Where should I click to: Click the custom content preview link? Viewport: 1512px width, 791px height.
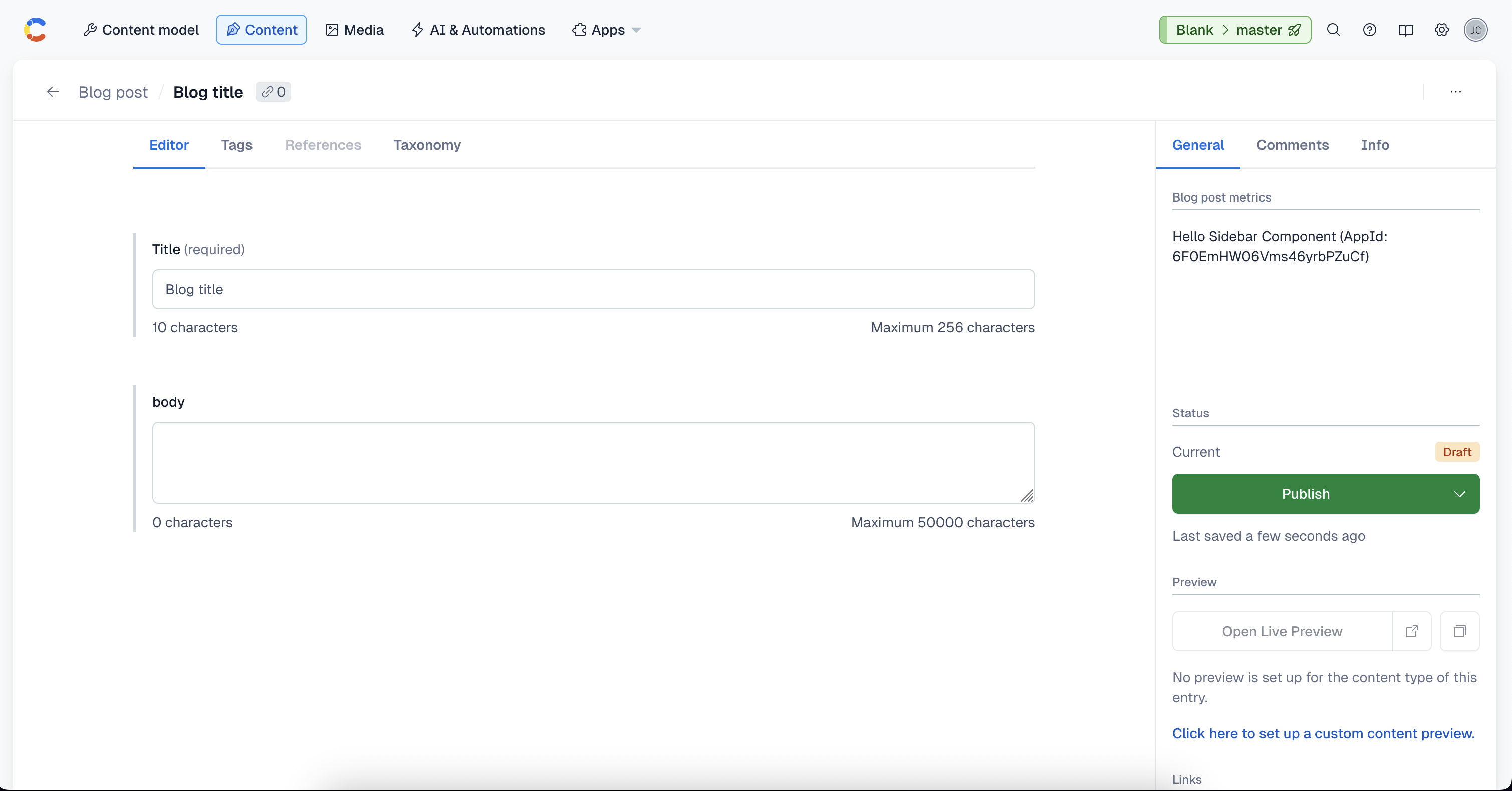1323,733
